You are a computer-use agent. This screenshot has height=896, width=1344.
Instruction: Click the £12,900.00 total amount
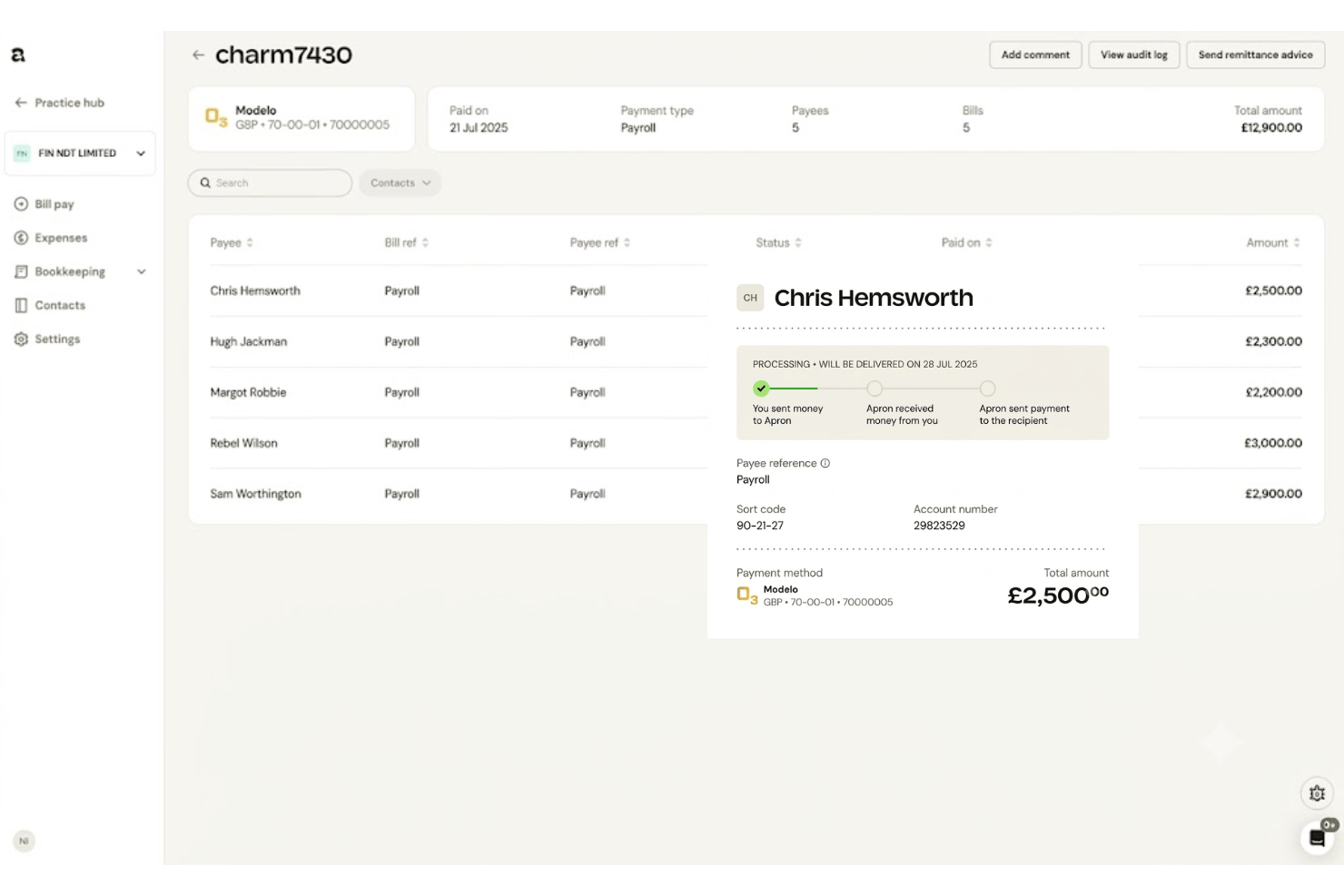click(1271, 128)
